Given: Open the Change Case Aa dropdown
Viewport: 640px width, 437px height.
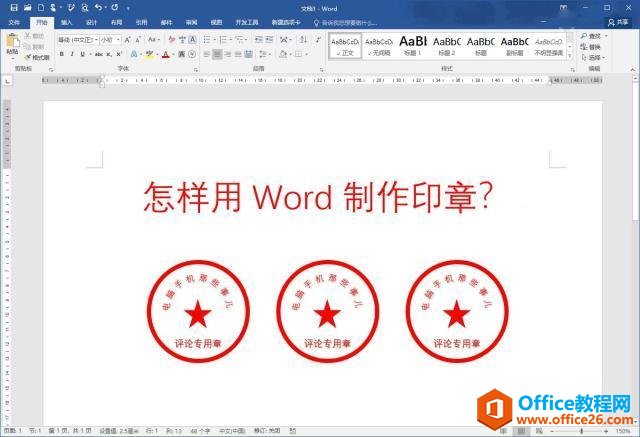Looking at the screenshot, I should (x=153, y=40).
